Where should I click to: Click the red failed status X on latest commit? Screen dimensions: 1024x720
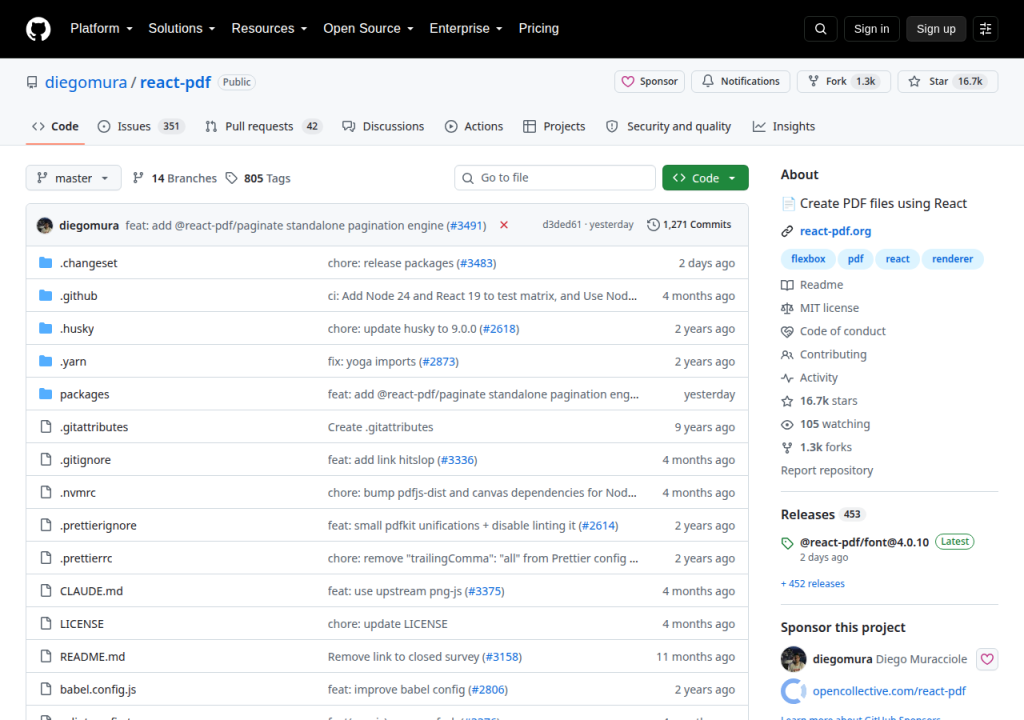504,225
